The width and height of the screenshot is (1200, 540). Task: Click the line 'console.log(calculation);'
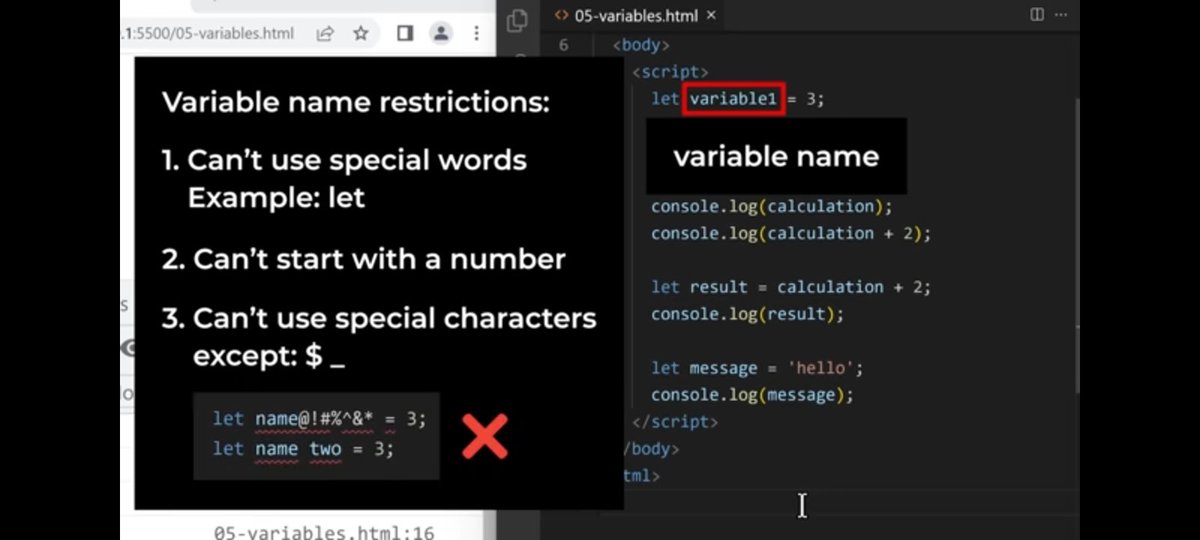pyautogui.click(x=771, y=206)
